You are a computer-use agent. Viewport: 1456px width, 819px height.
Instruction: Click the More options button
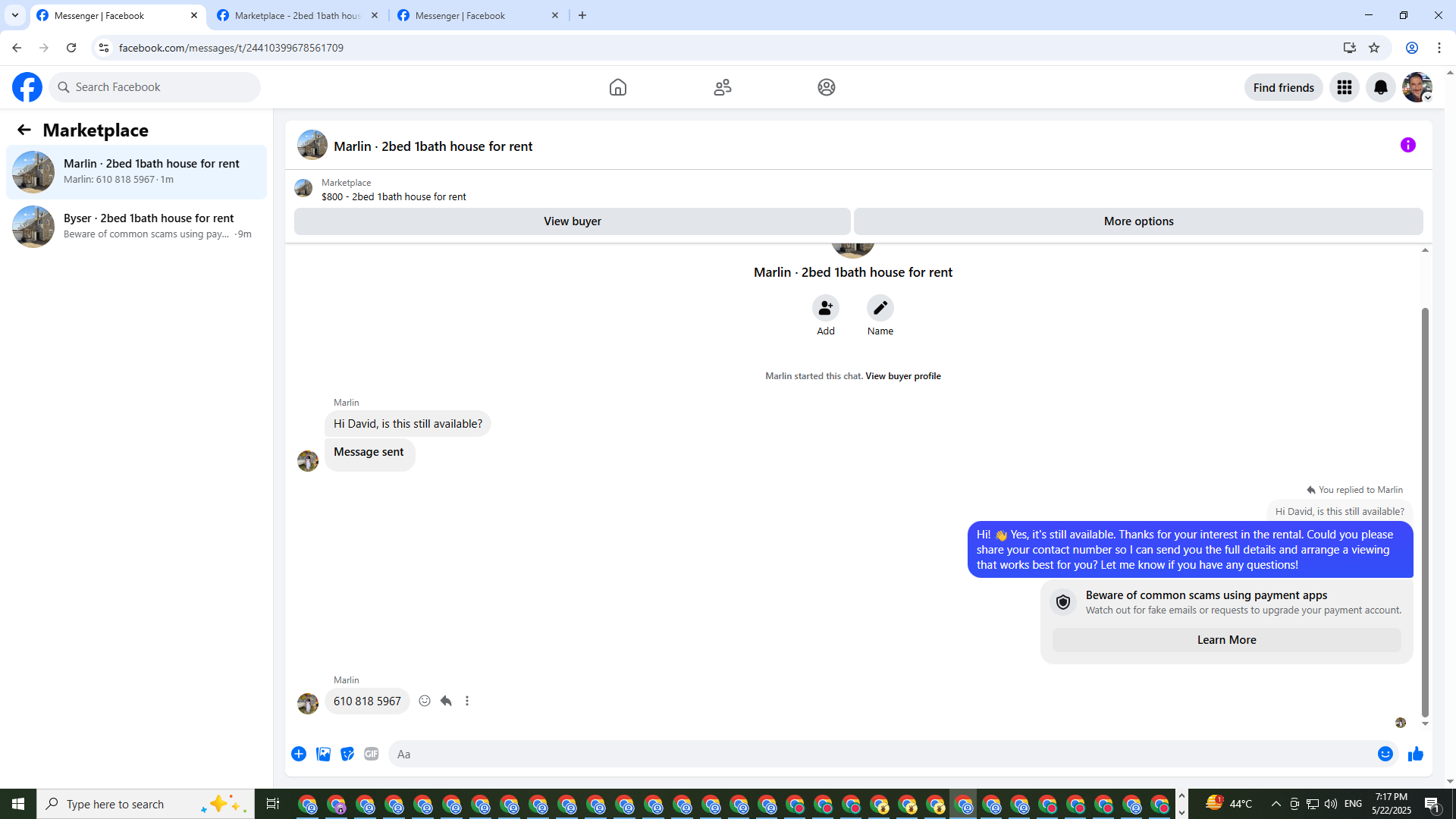click(1138, 221)
